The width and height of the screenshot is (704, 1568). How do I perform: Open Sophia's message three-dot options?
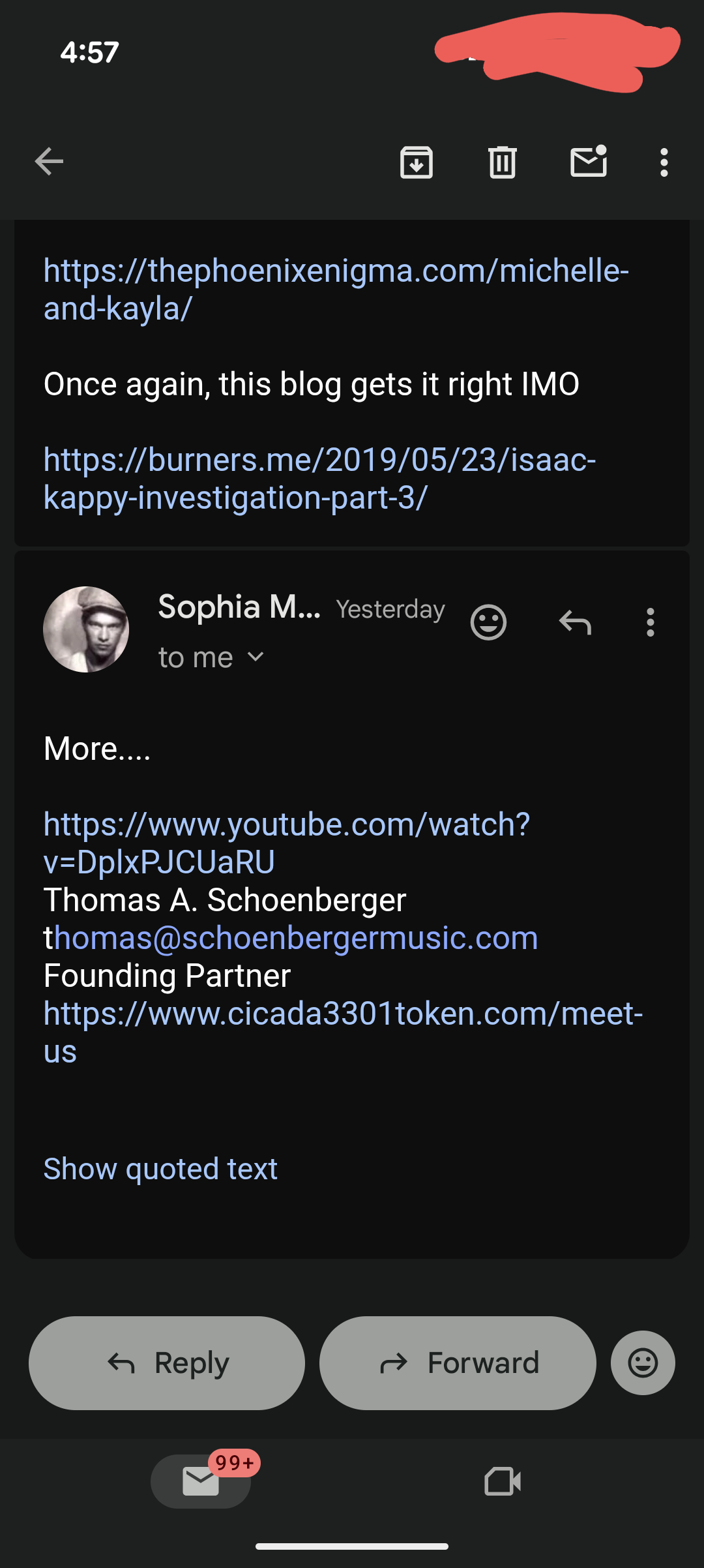[x=650, y=622]
